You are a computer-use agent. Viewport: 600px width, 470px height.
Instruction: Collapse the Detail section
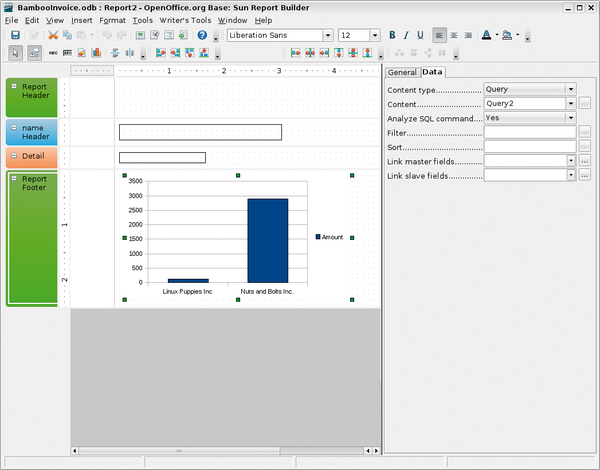click(x=14, y=156)
